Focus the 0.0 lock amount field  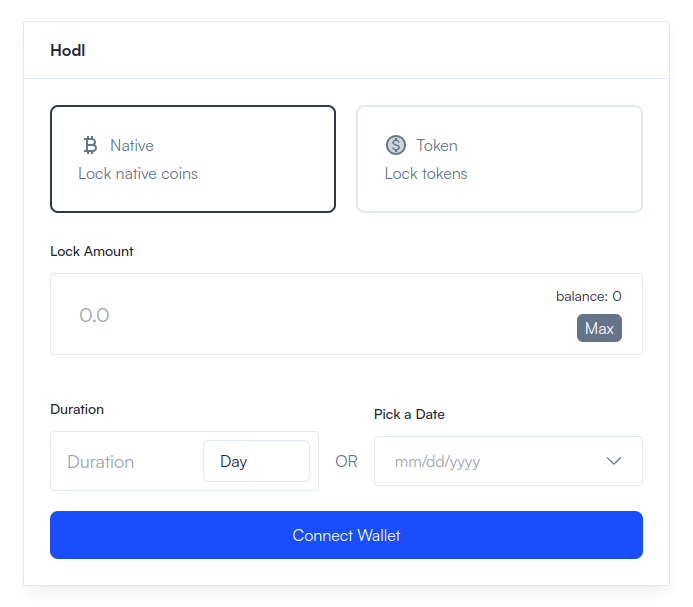coord(309,315)
